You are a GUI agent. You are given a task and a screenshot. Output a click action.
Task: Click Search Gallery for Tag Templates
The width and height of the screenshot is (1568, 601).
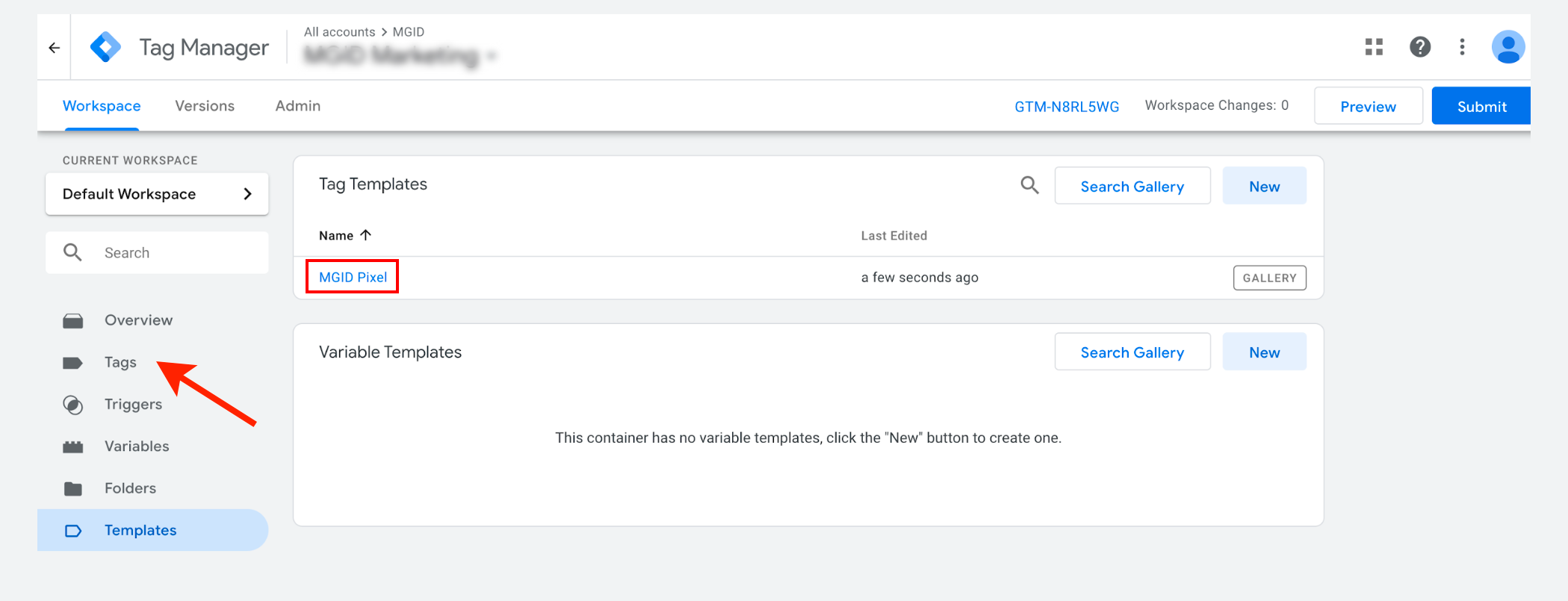(x=1132, y=186)
